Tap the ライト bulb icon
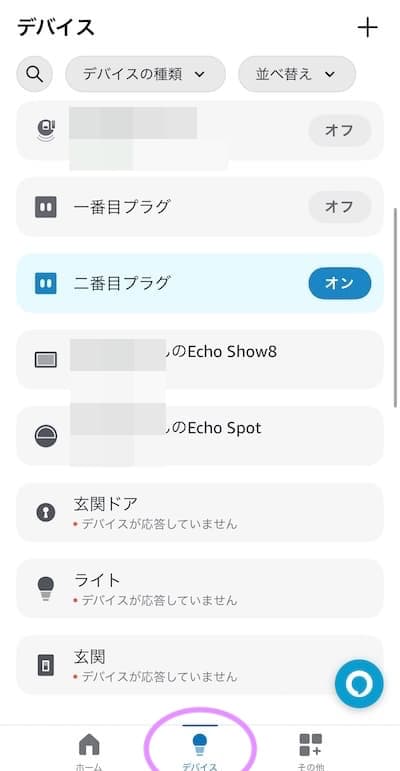 click(x=46, y=589)
